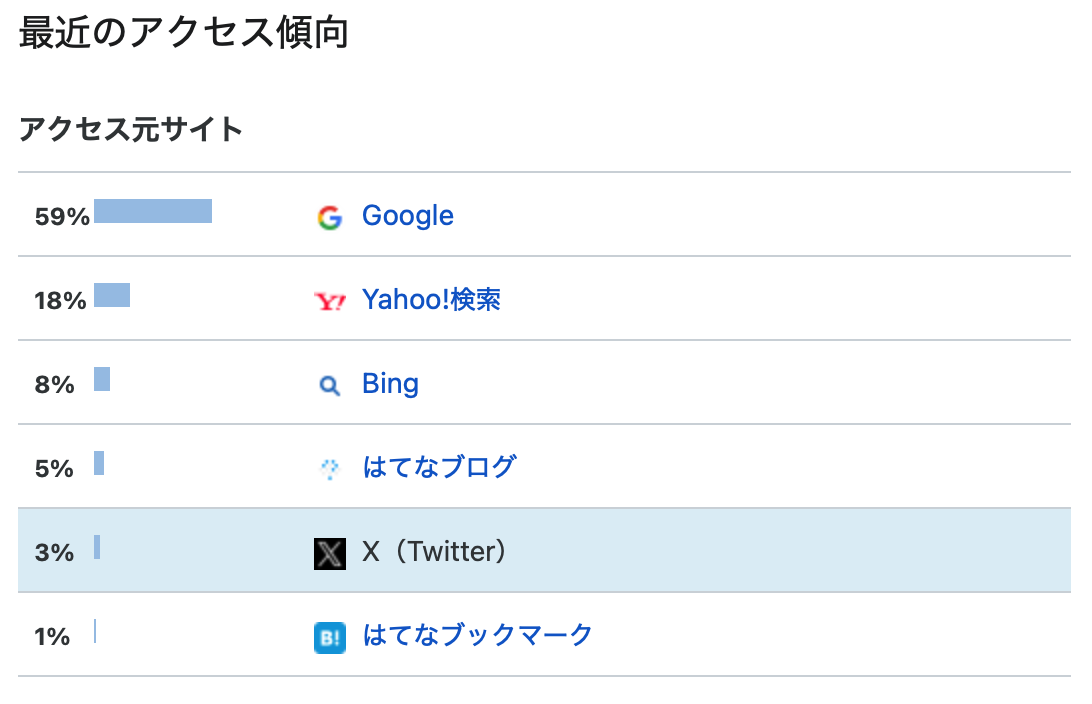
Task: Open the Yahoo!検索 link
Action: (431, 300)
